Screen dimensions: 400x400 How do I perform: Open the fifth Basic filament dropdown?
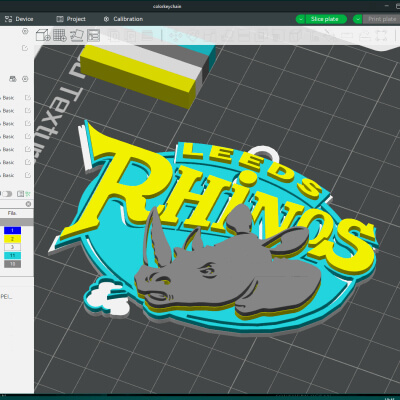click(8, 149)
